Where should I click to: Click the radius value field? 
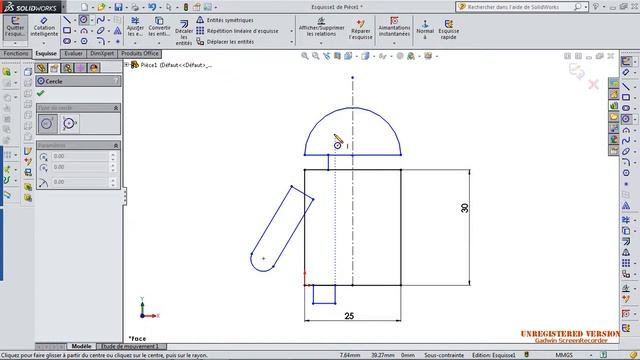click(80, 182)
